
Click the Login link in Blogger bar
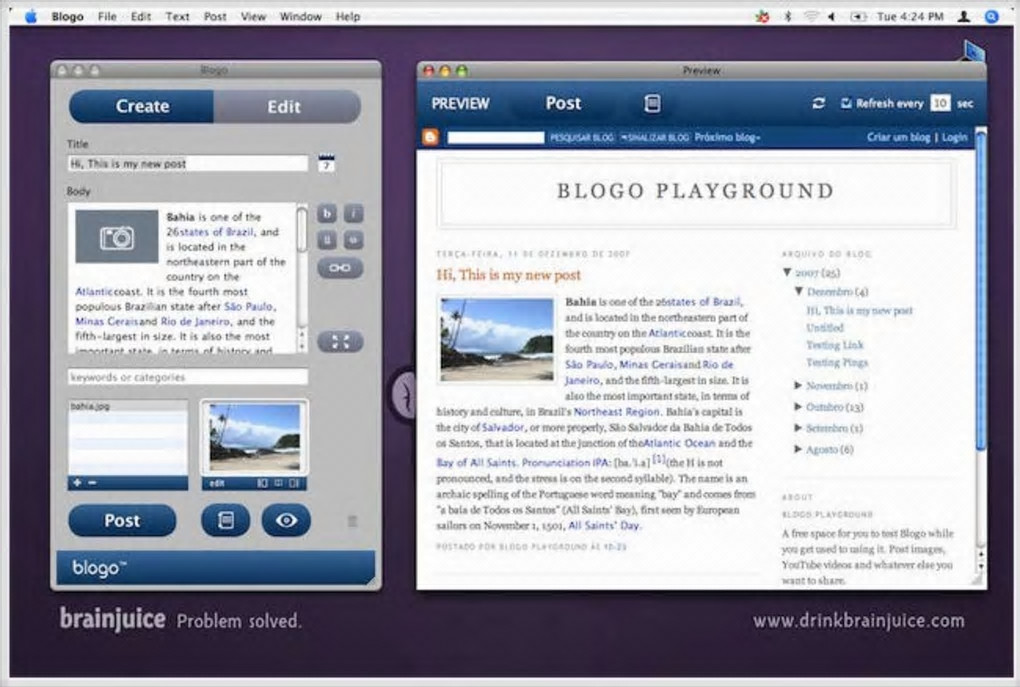(x=954, y=137)
